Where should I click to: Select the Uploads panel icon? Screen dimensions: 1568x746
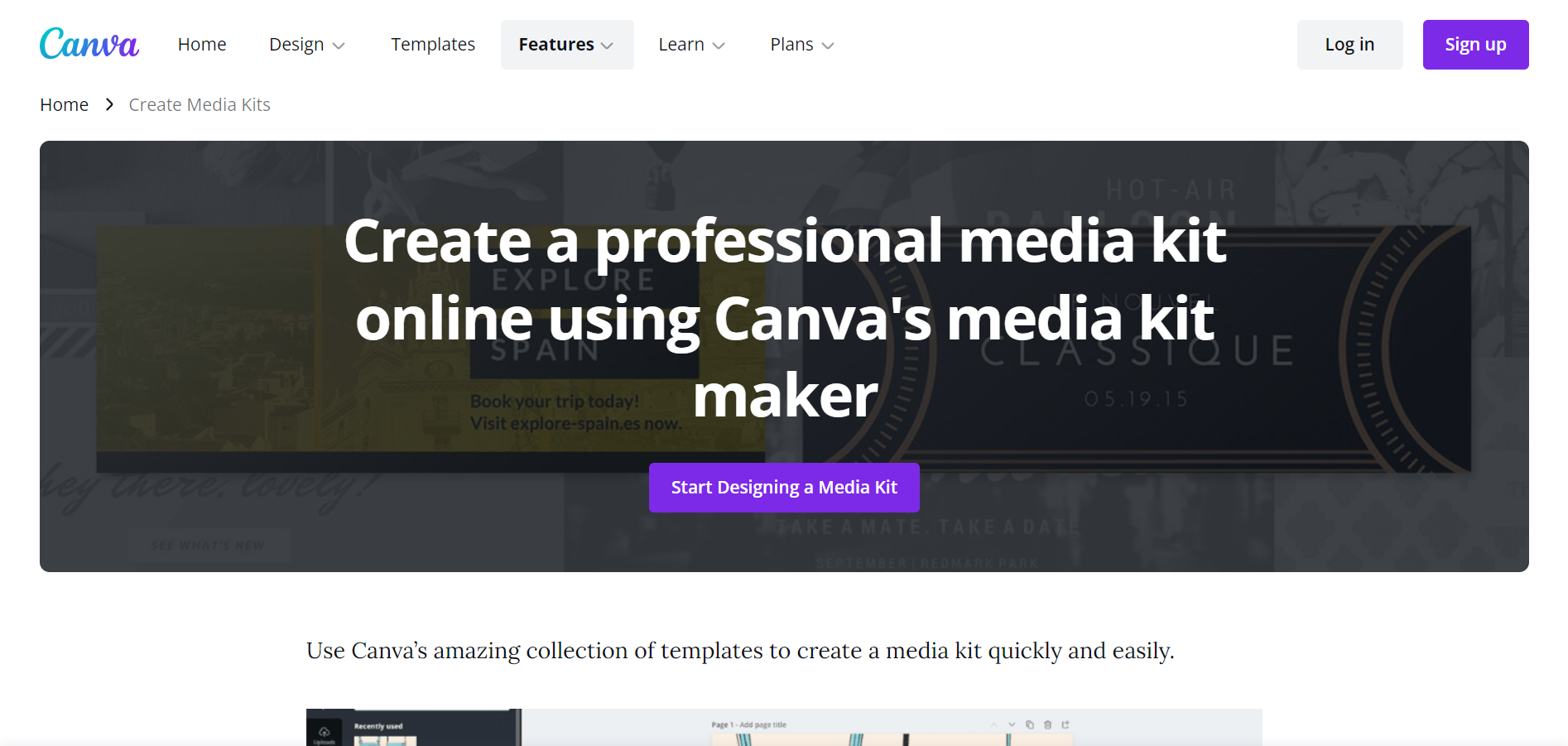(324, 732)
